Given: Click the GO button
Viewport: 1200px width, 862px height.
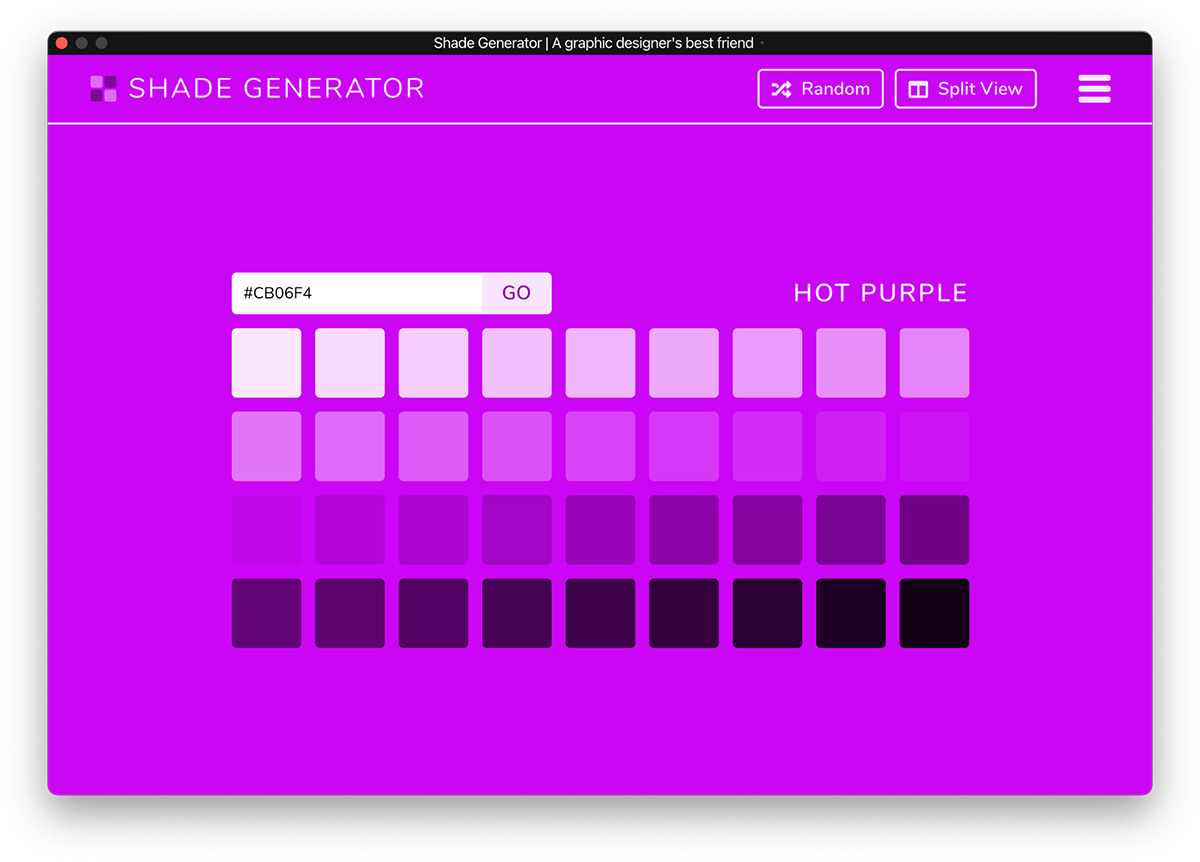Looking at the screenshot, I should pyautogui.click(x=516, y=293).
